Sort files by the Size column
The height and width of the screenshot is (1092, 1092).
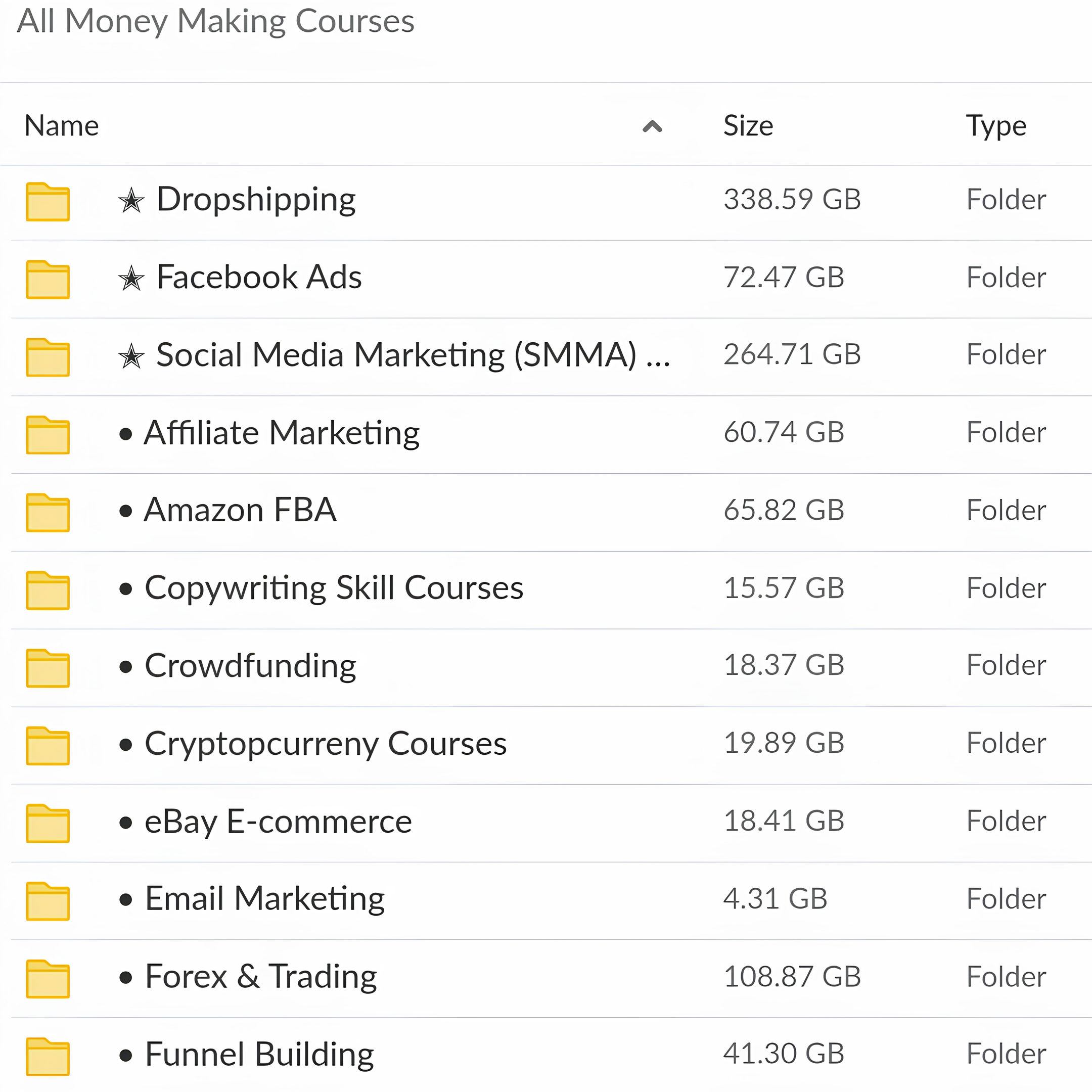point(748,125)
